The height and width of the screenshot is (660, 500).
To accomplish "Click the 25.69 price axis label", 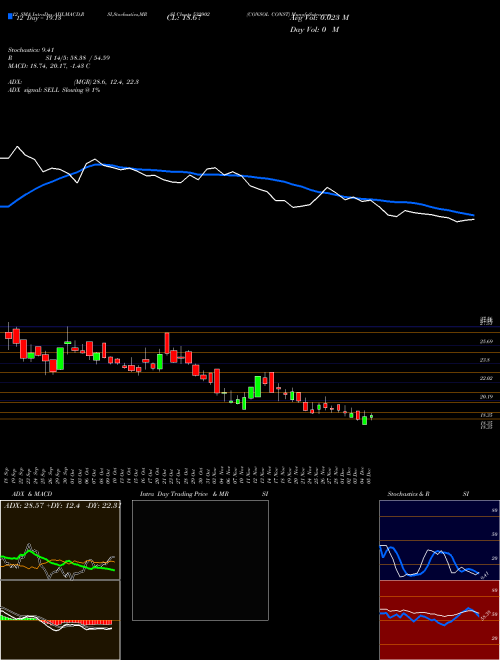I will pos(487,342).
